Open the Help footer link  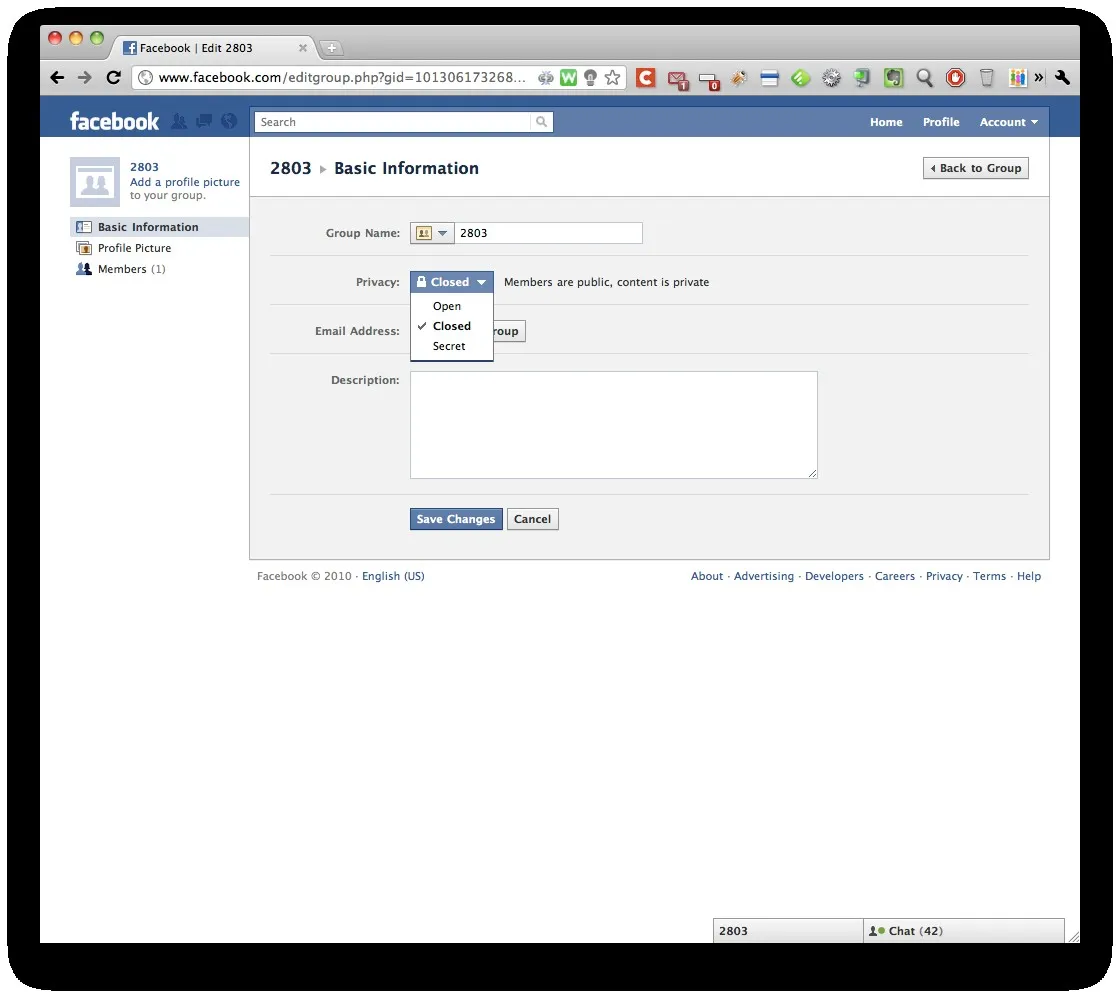point(1029,576)
